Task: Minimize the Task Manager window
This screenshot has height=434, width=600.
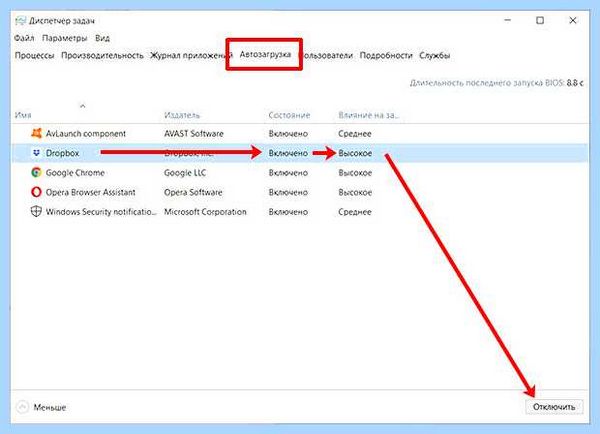Action: coord(507,20)
